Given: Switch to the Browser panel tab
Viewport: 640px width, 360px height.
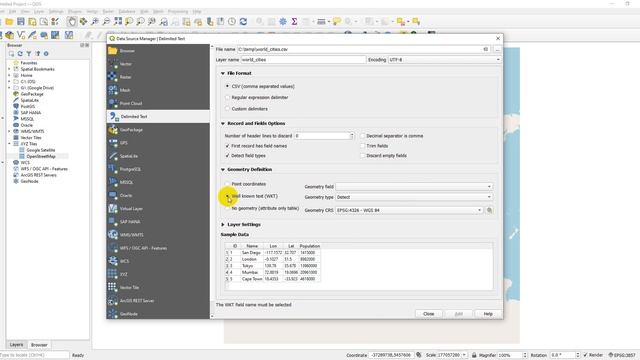Looking at the screenshot, I should point(39,345).
